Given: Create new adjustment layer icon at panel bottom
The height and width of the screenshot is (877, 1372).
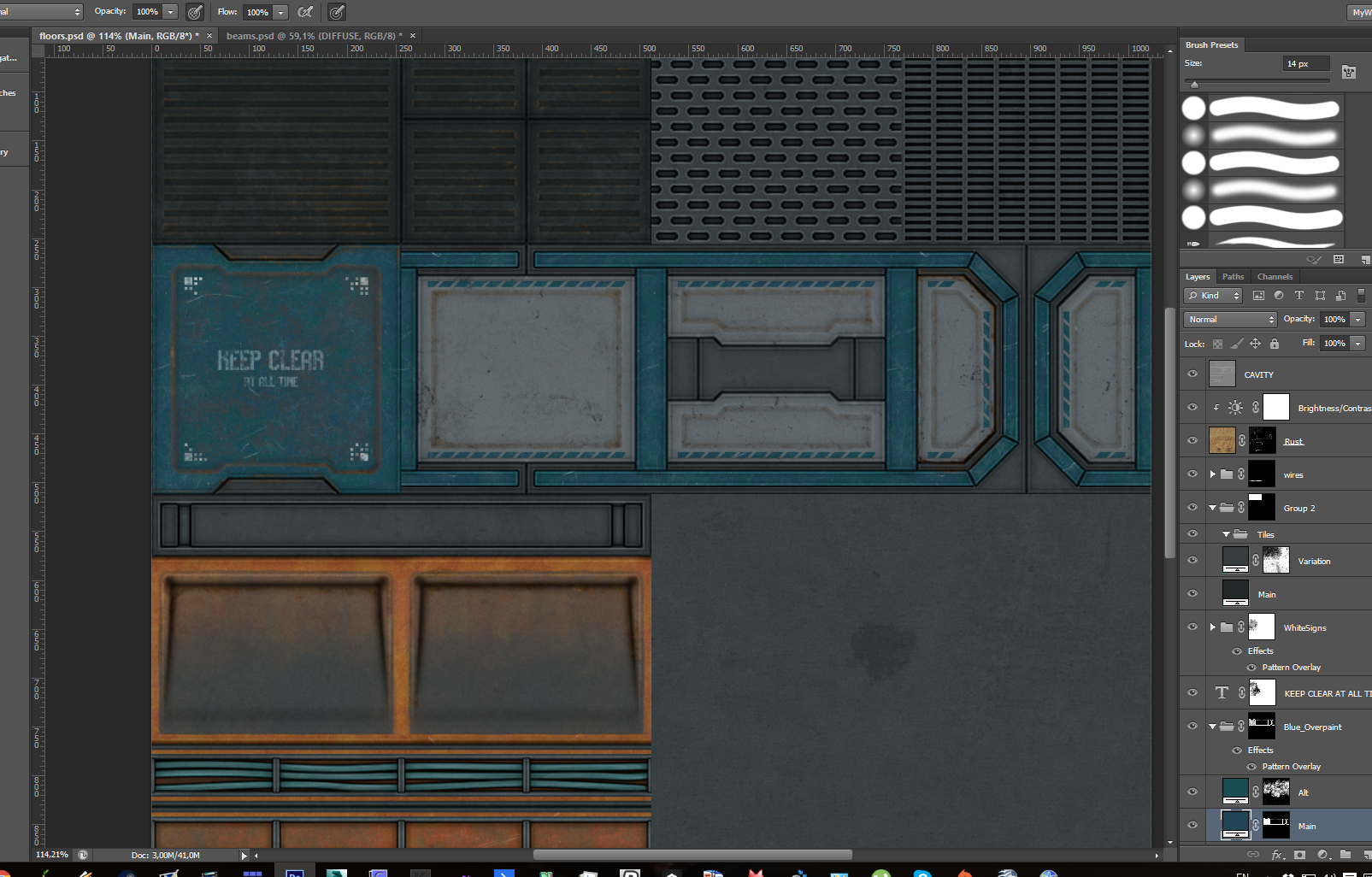Looking at the screenshot, I should click(1323, 854).
